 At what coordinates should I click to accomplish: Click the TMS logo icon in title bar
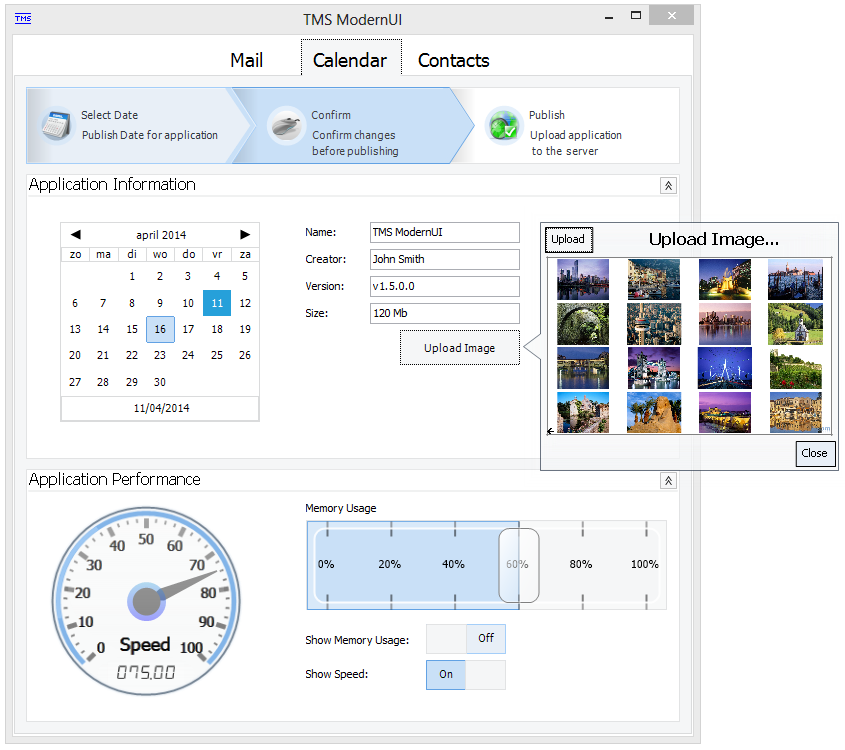click(x=23, y=19)
